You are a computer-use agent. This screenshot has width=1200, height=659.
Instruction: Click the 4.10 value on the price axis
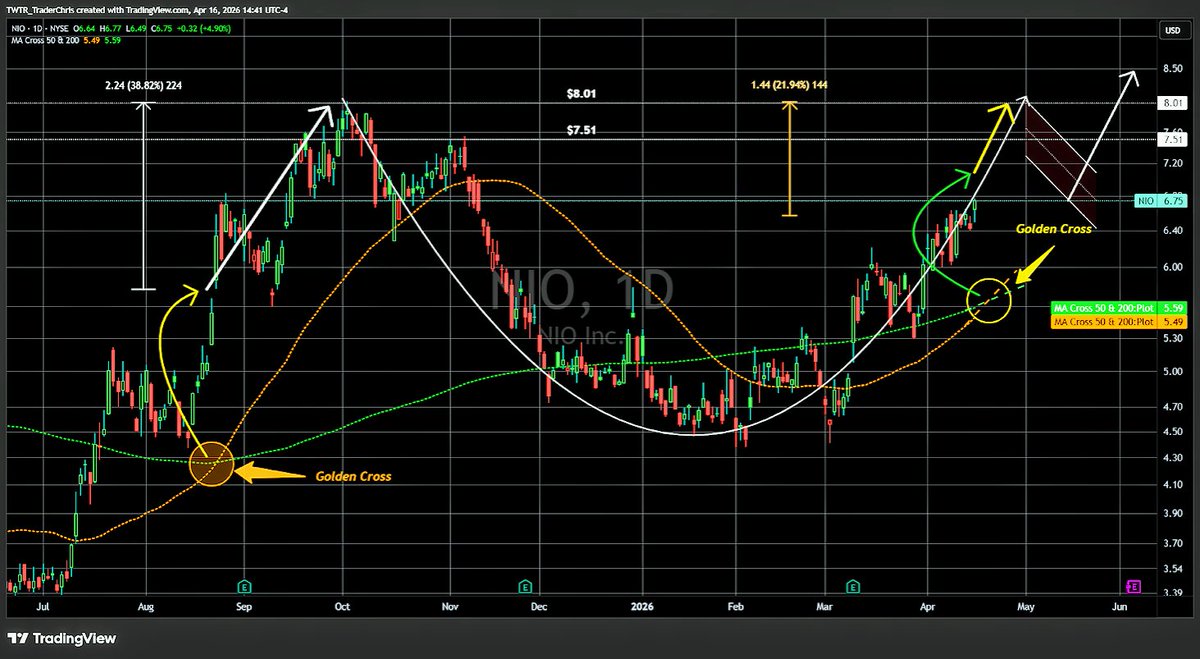pos(1172,485)
